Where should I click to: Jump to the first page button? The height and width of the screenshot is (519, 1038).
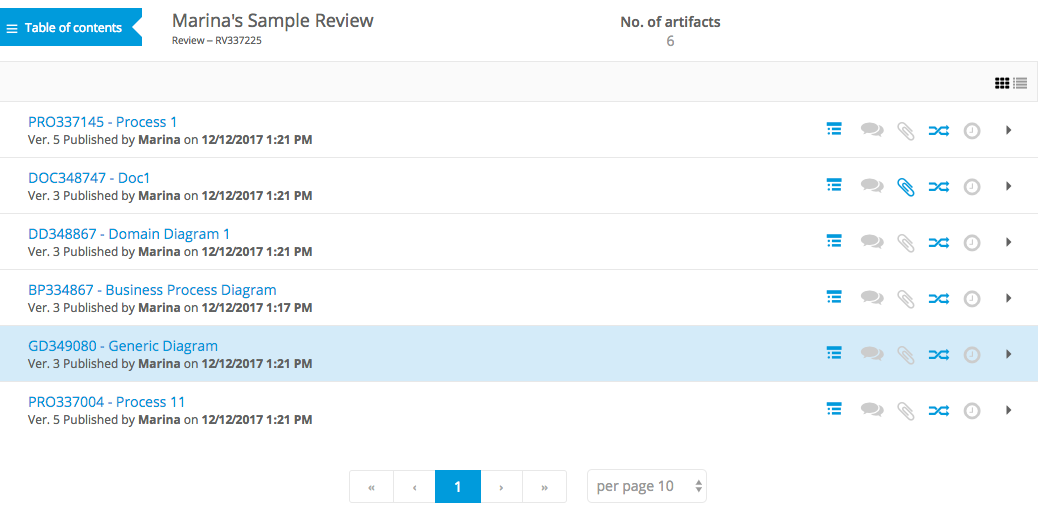pos(371,487)
